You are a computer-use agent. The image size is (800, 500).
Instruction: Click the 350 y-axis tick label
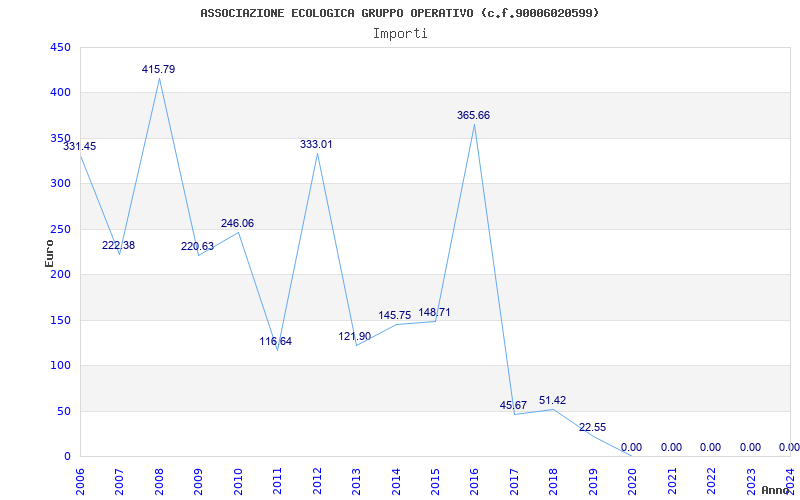point(60,138)
